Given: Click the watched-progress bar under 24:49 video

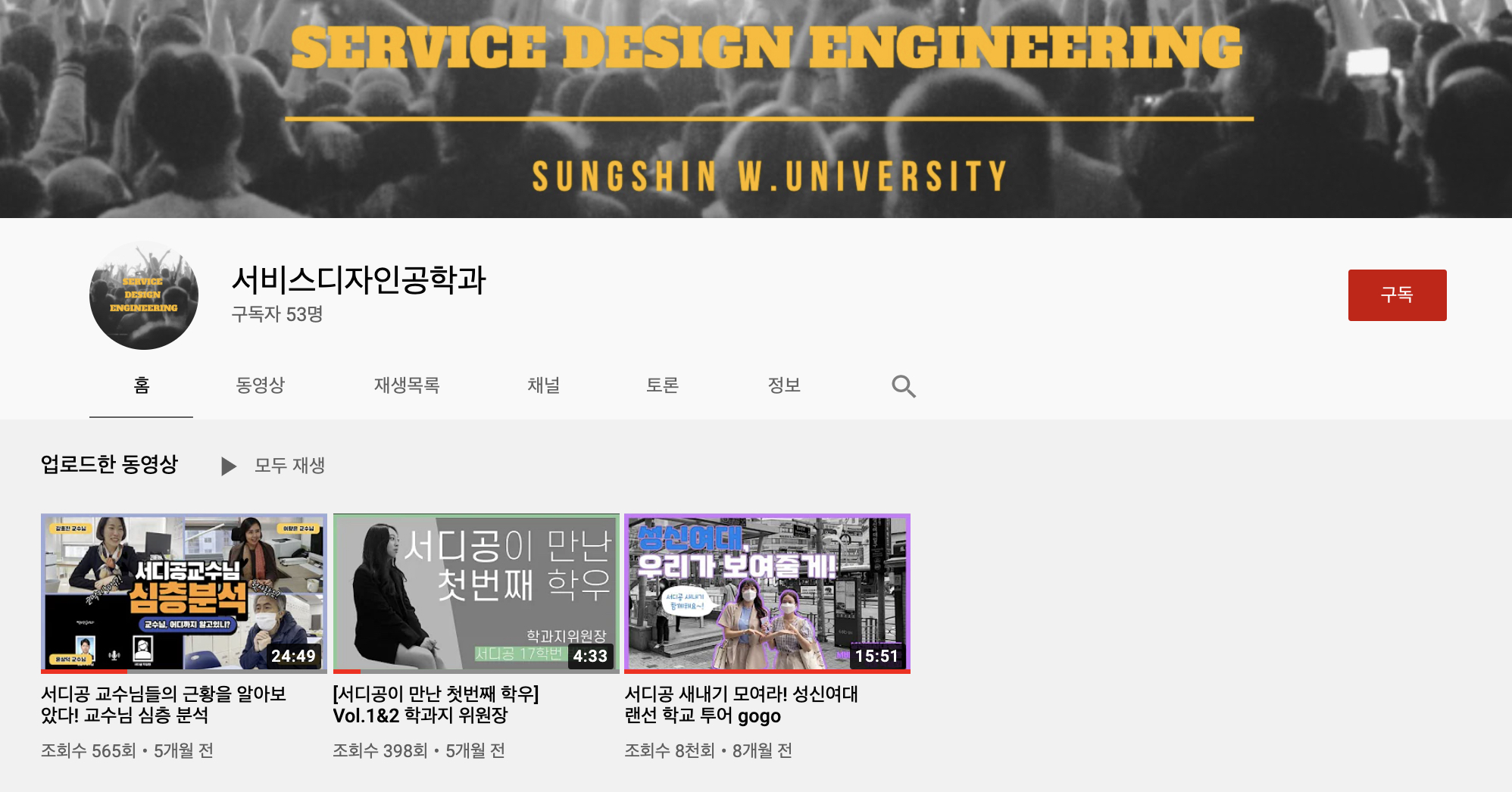Looking at the screenshot, I should [184, 672].
